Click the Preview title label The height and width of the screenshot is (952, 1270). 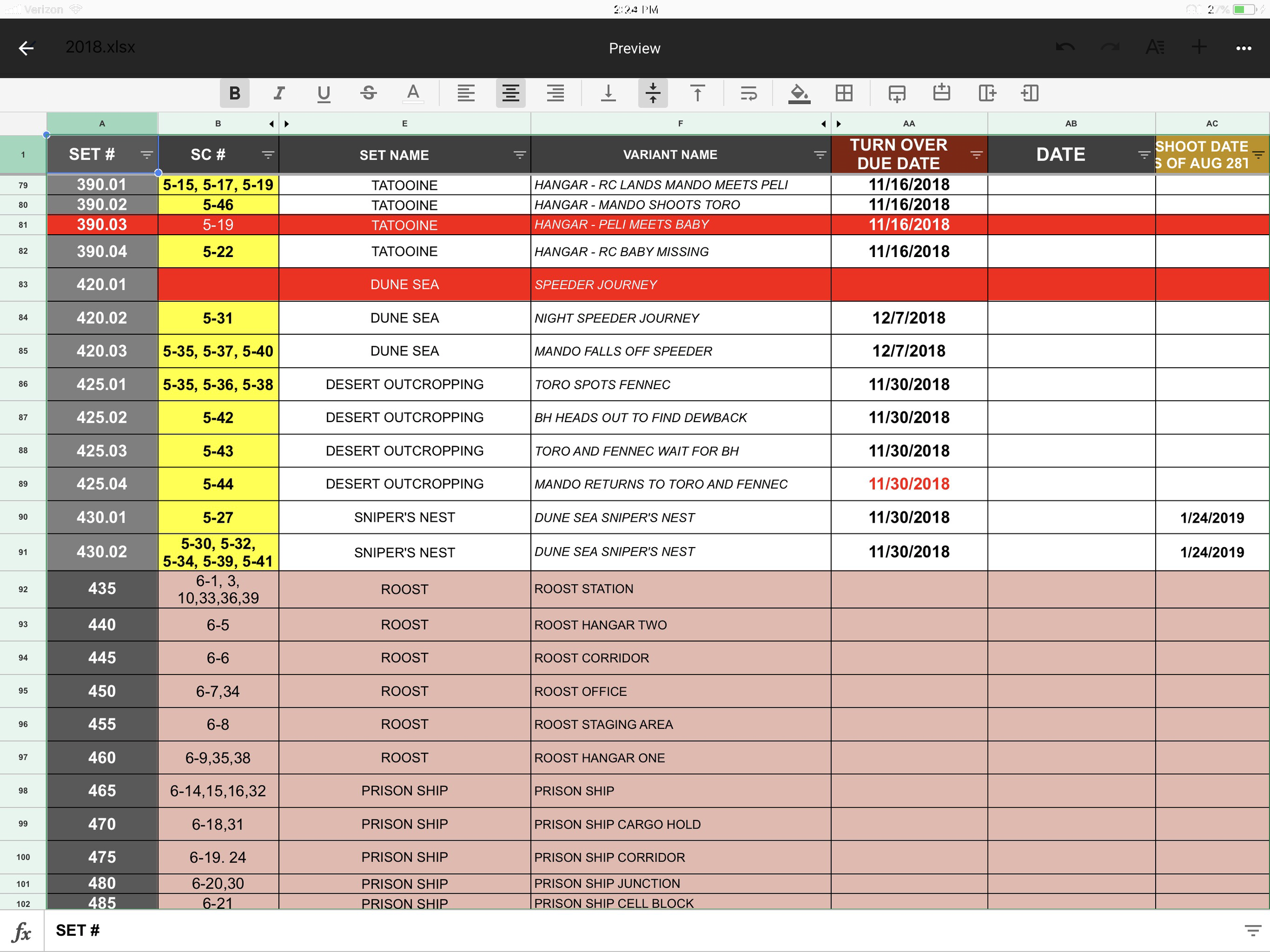tap(634, 48)
